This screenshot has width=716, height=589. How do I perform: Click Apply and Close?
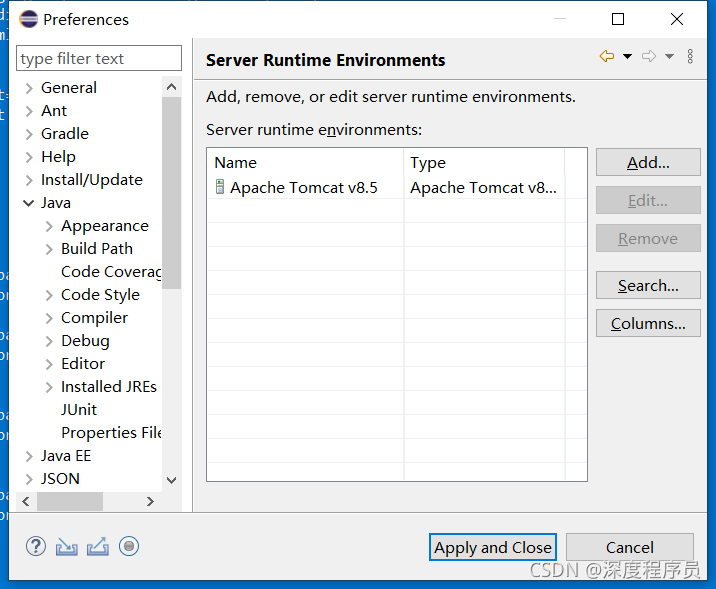(x=493, y=547)
